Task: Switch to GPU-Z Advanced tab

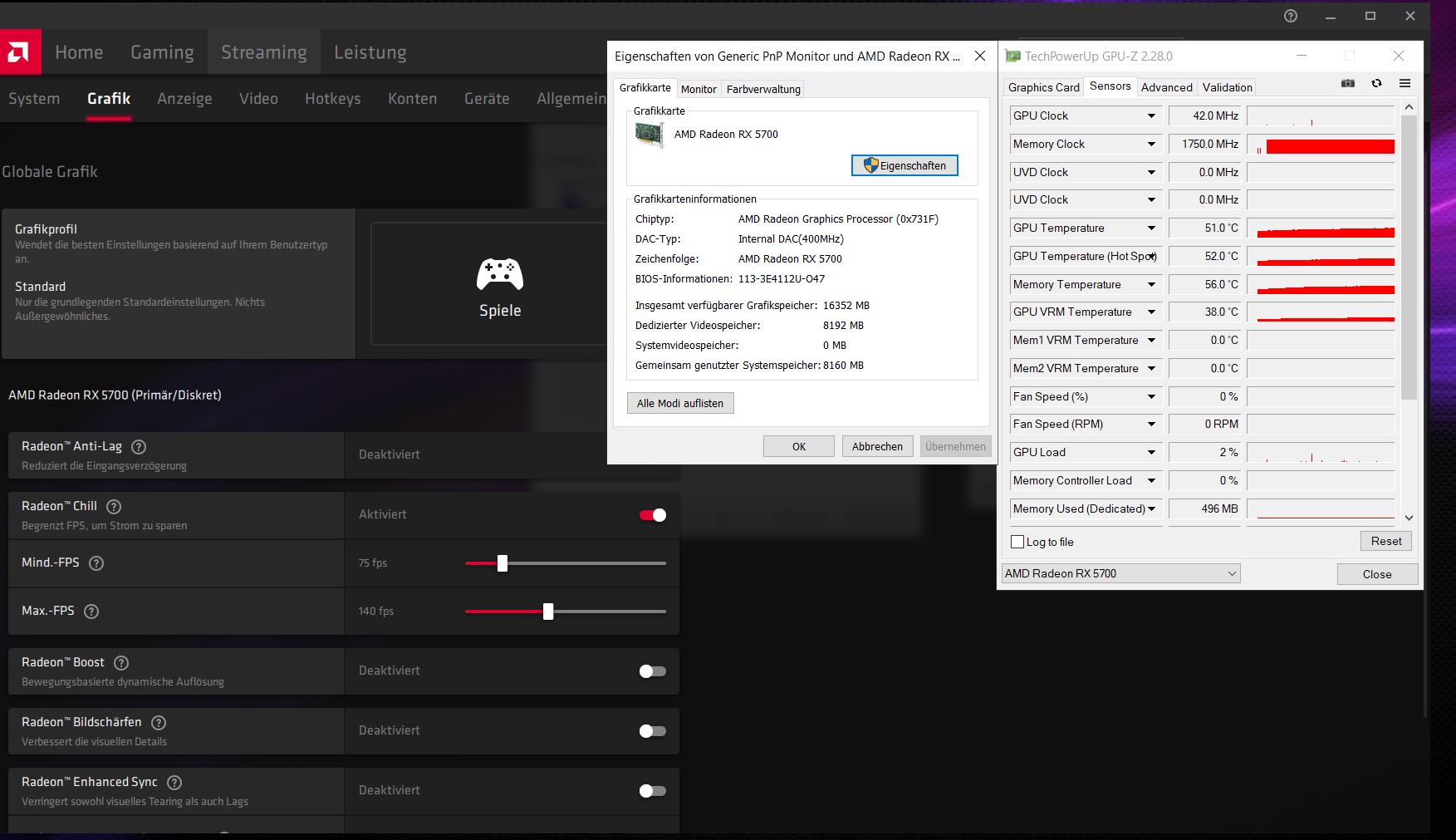Action: pyautogui.click(x=1166, y=87)
